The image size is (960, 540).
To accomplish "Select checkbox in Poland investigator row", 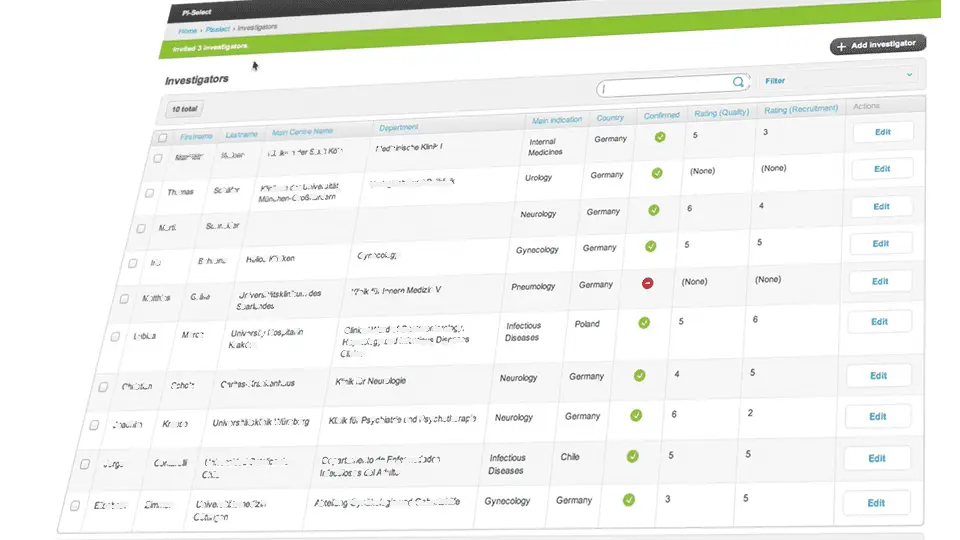I will click(x=115, y=337).
